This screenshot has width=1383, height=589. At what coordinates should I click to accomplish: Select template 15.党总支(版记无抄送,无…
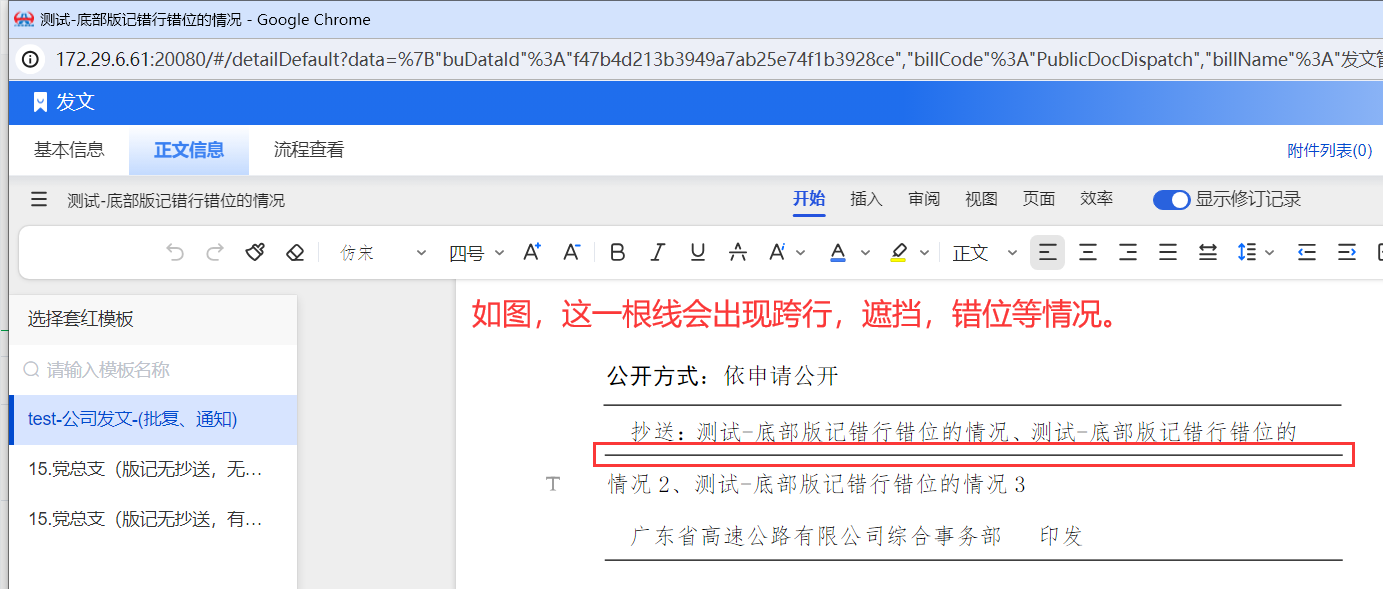[x=153, y=469]
